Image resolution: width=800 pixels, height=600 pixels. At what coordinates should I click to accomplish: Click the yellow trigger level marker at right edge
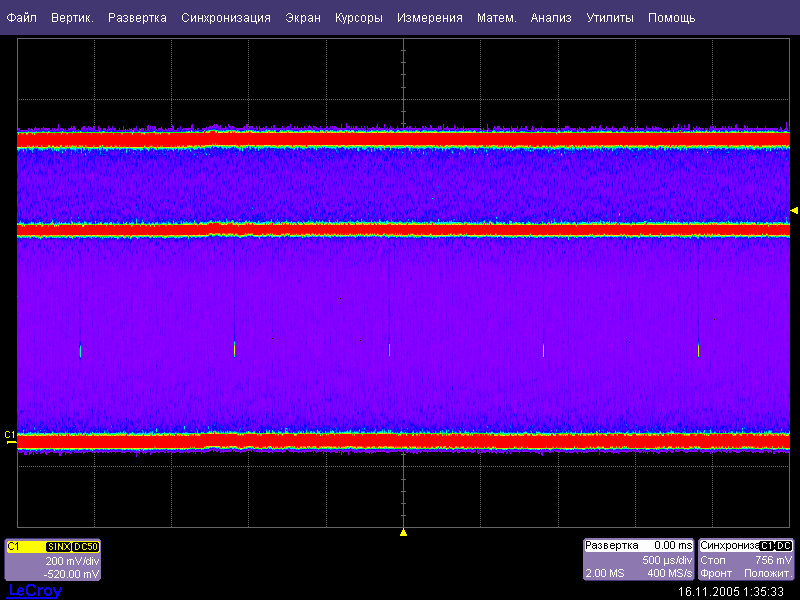tap(794, 210)
